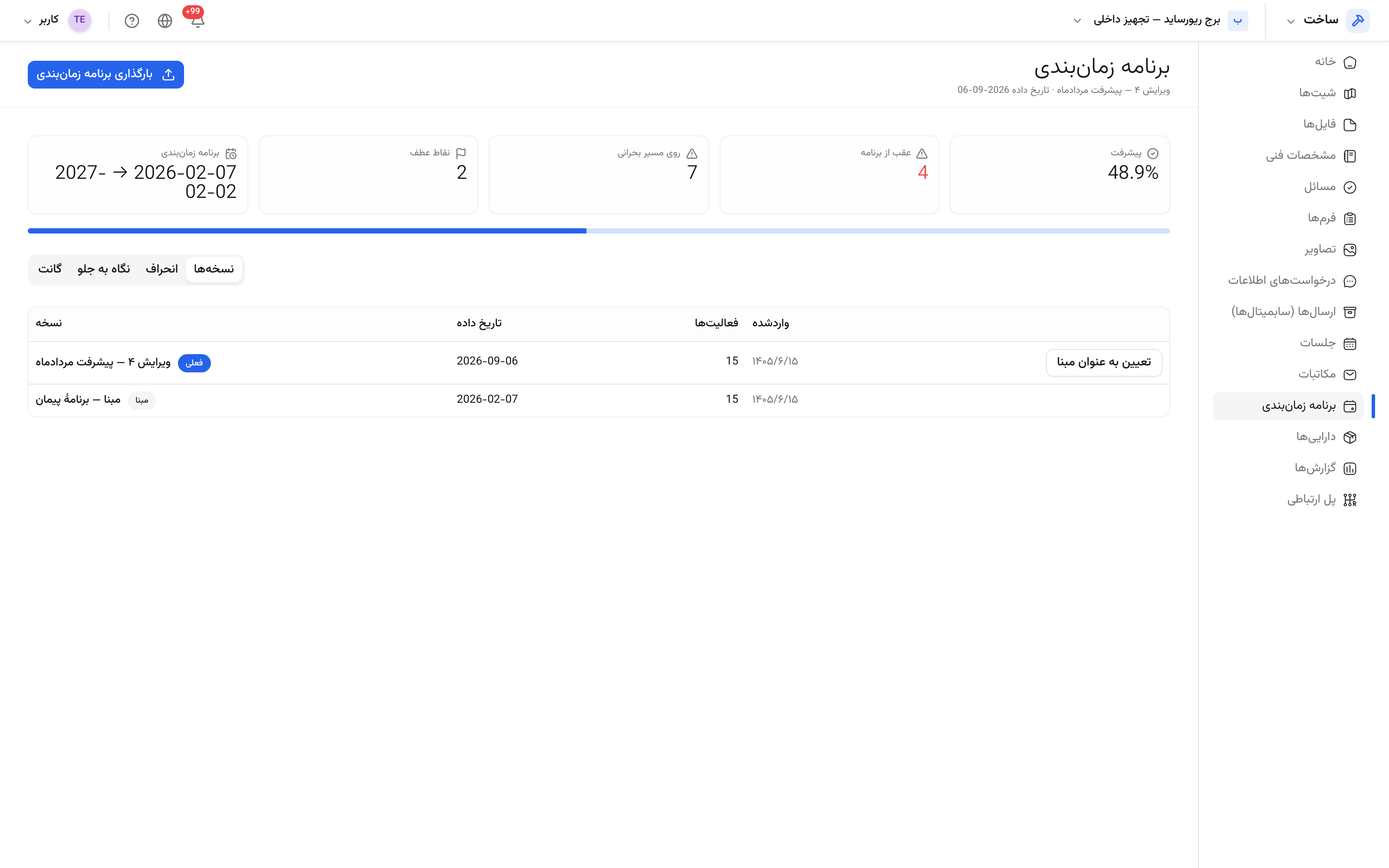Image resolution: width=1389 pixels, height=868 pixels.
Task: Click the تصاویر photos icon
Action: (1350, 250)
